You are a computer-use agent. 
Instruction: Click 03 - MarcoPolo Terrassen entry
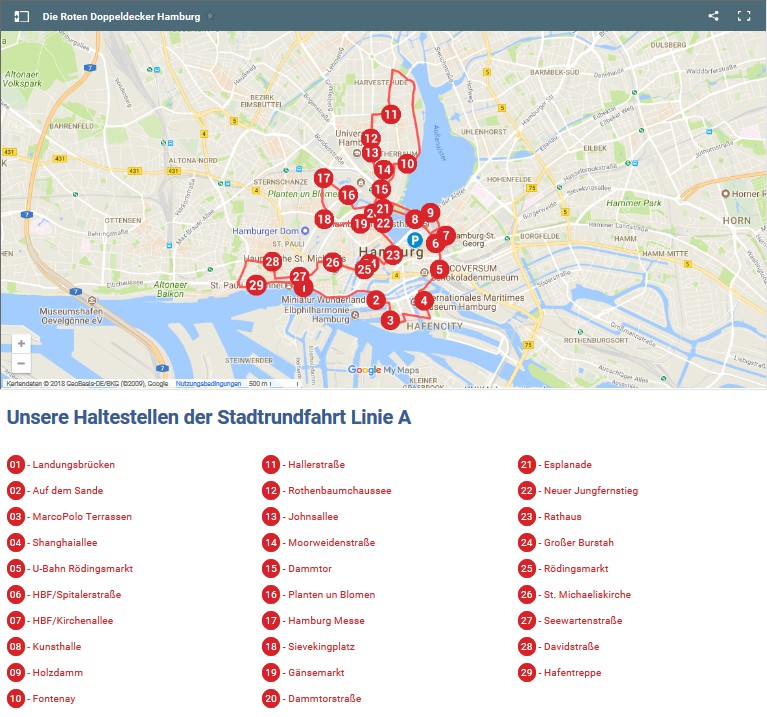[69, 516]
